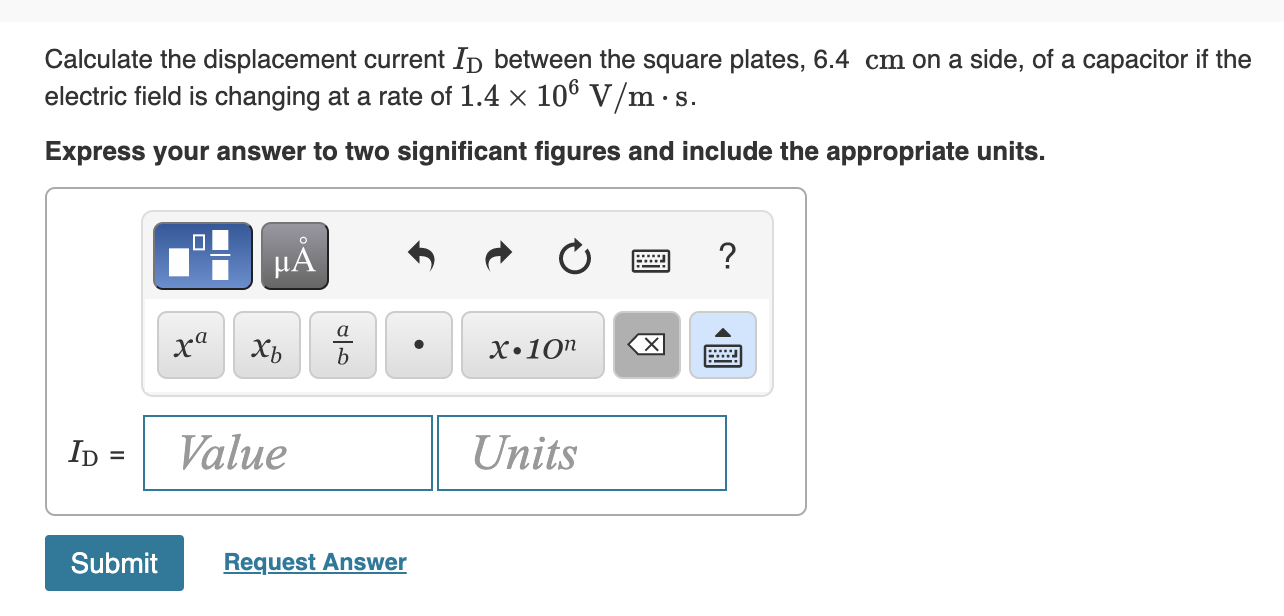Open the keyboard shortcuts icon in toolbar
Viewport: 1284px width, 616px height.
653,258
